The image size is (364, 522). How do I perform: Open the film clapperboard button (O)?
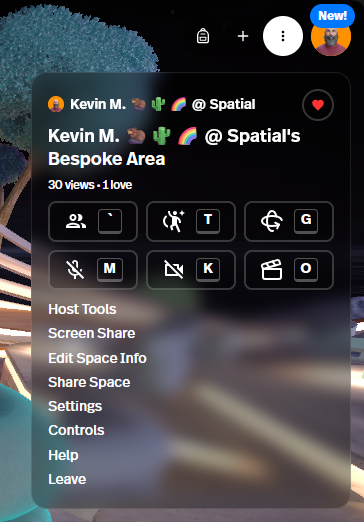(289, 270)
